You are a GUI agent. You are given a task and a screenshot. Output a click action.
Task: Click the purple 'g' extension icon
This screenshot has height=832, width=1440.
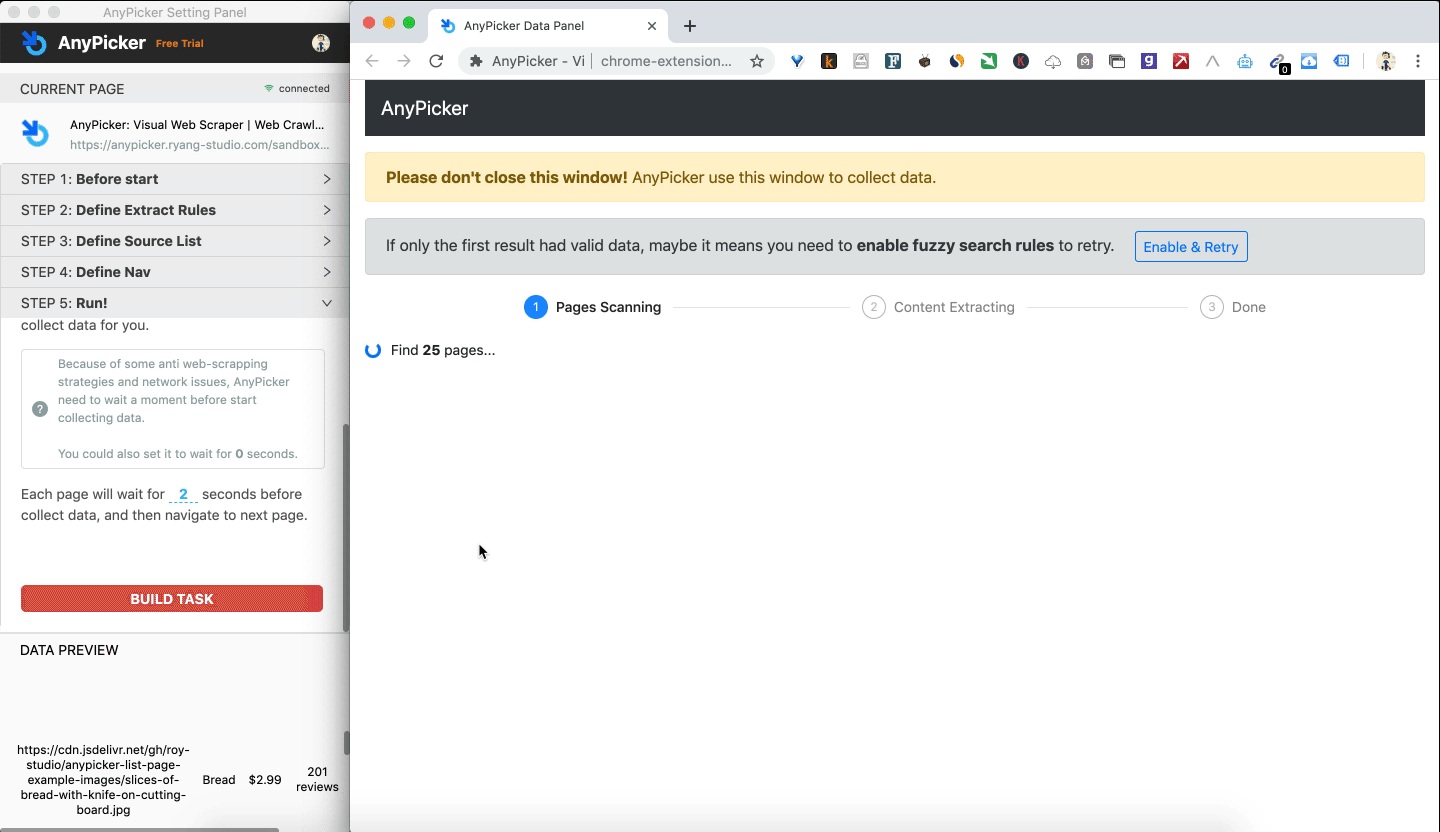pos(1149,61)
